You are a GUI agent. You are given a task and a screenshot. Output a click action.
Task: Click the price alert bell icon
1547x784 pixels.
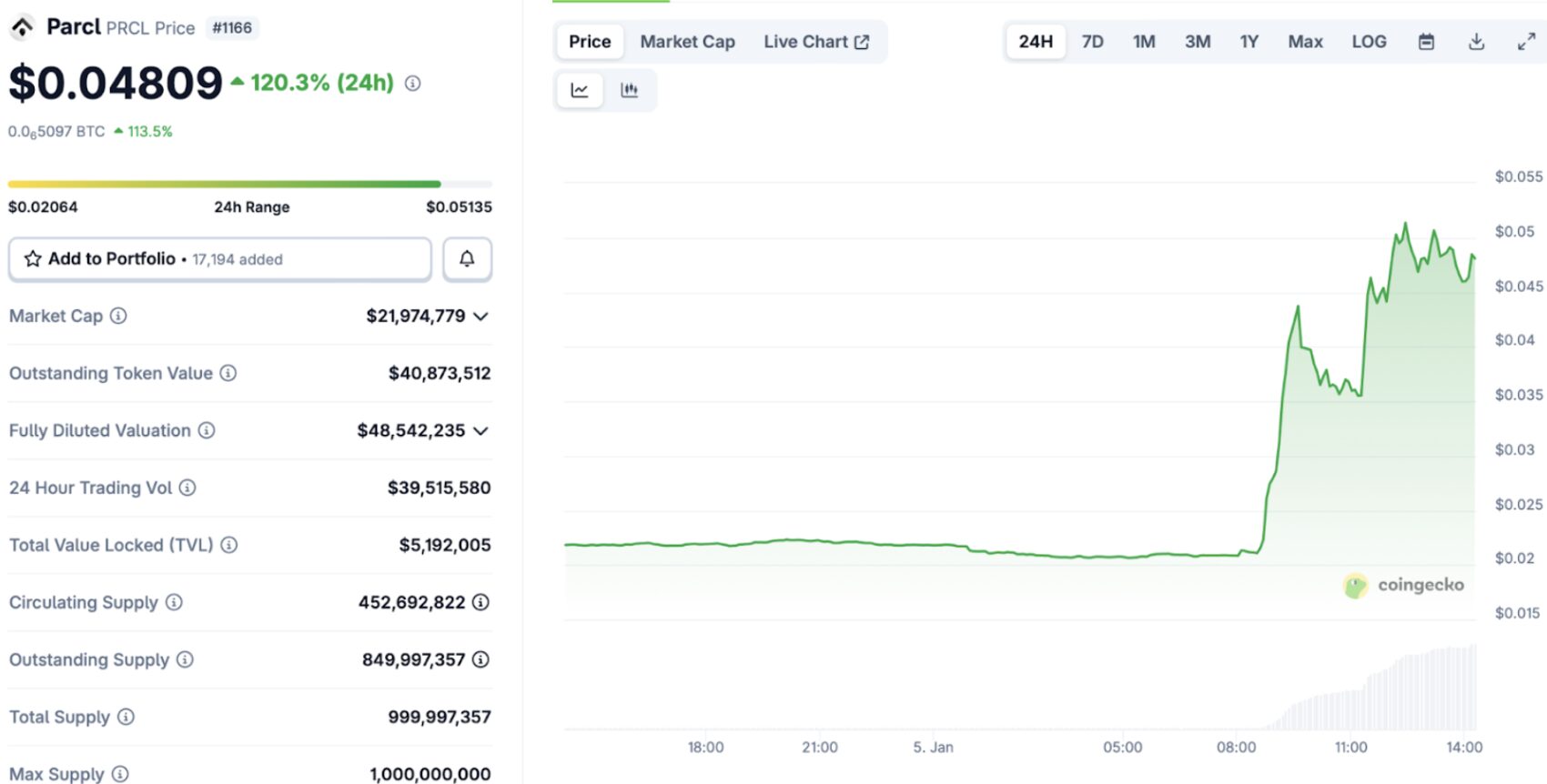(467, 259)
